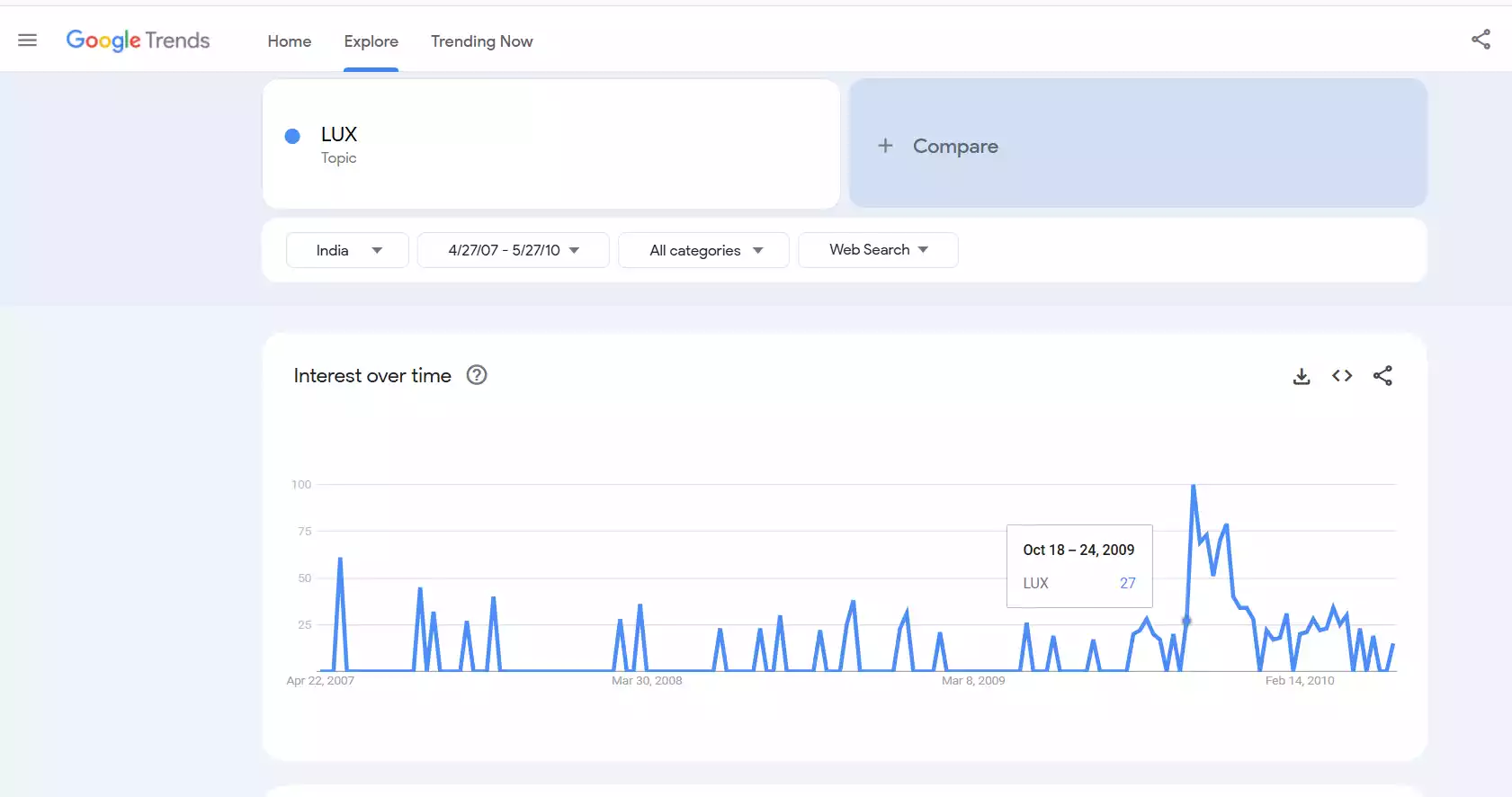The height and width of the screenshot is (797, 1512).
Task: Open the hamburger main menu
Action: click(28, 40)
